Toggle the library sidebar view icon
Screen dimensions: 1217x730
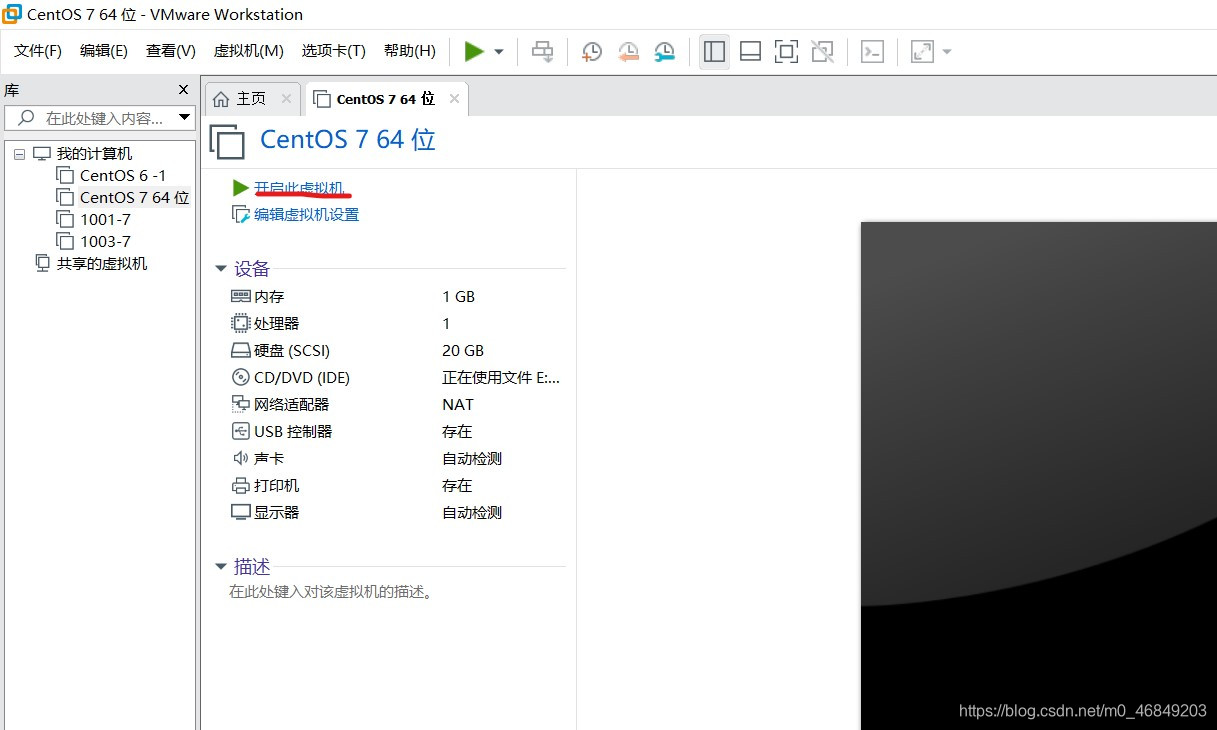[714, 51]
